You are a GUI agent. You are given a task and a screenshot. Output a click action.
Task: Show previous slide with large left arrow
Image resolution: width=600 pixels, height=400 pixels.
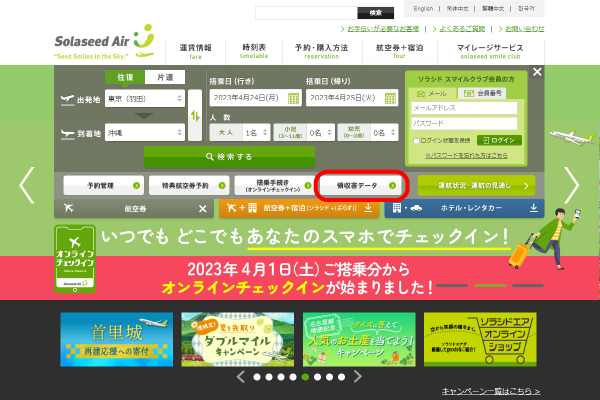click(27, 185)
